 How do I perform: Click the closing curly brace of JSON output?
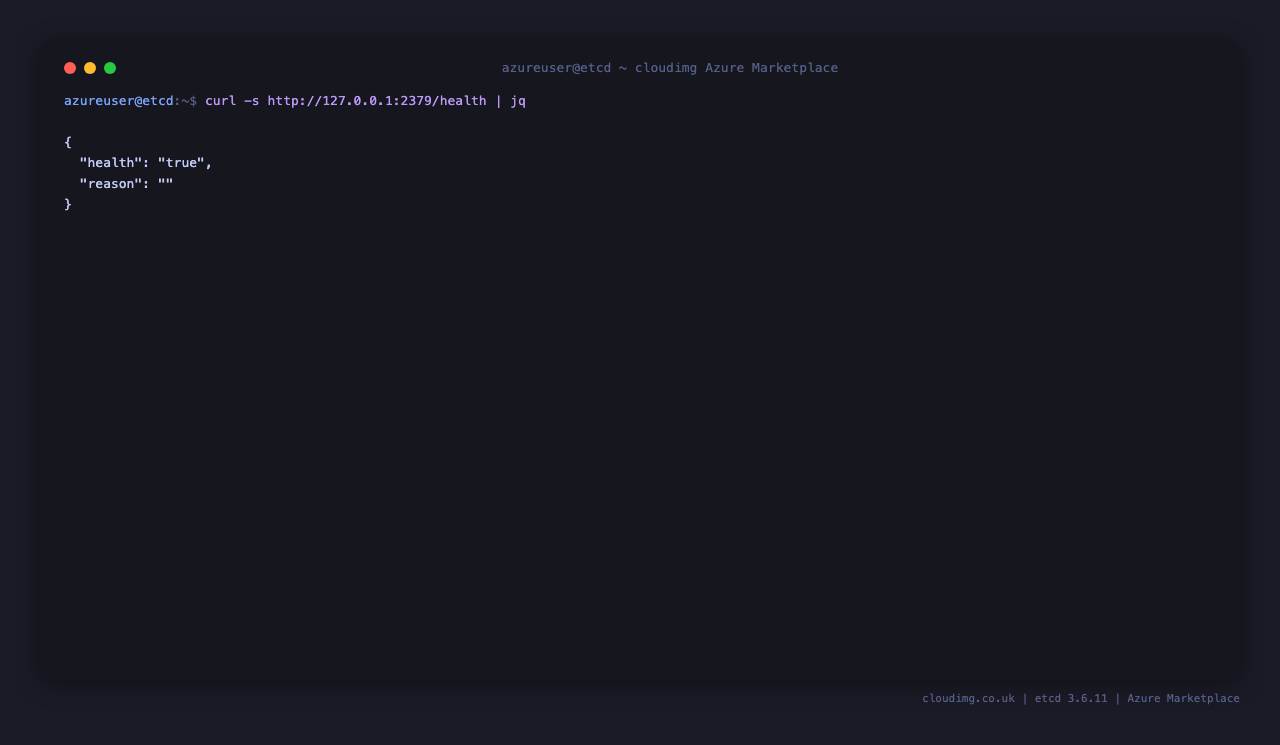point(68,204)
